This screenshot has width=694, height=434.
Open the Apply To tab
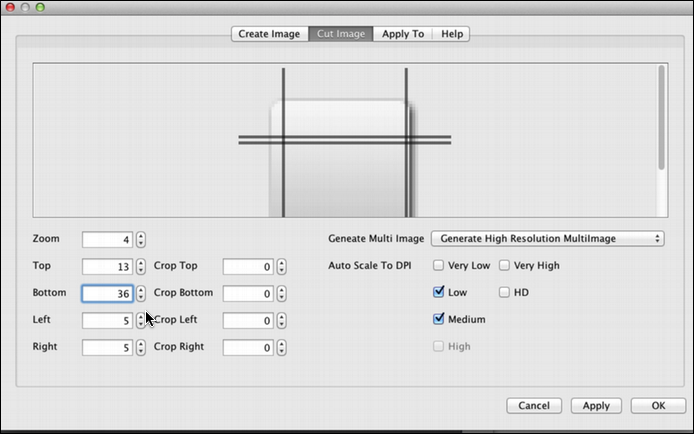(x=403, y=34)
